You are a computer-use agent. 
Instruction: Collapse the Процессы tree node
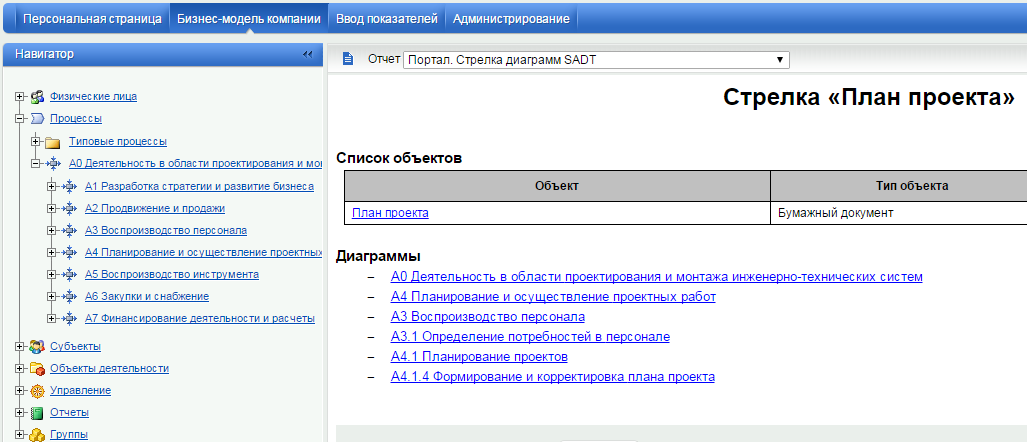(19, 119)
